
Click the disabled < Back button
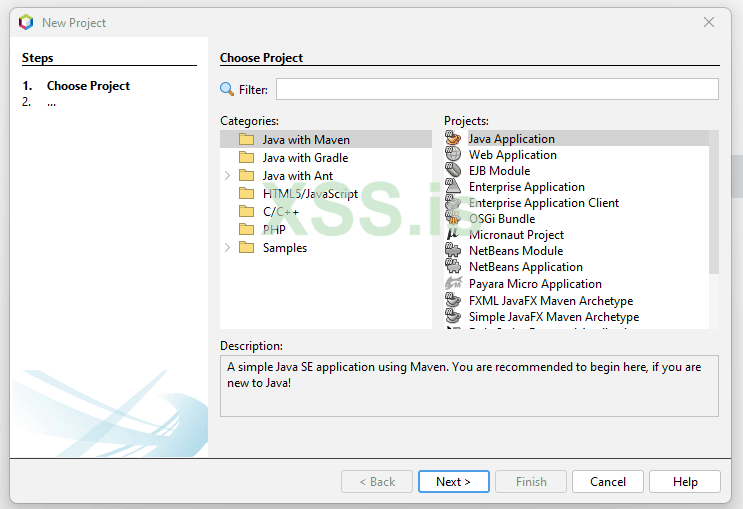(377, 482)
